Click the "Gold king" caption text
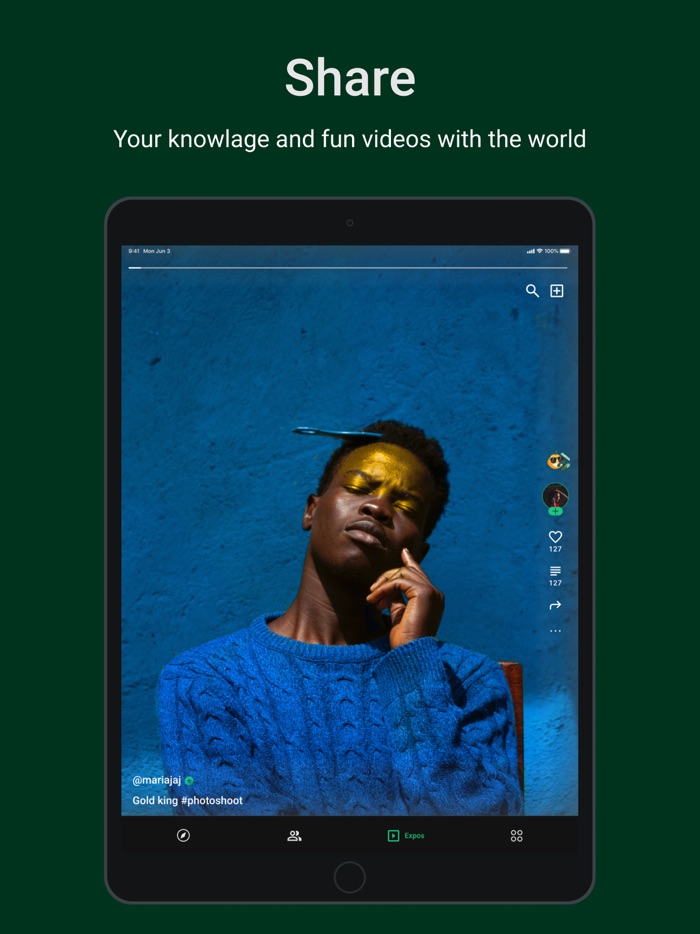Viewport: 700px width, 934px height. point(155,801)
